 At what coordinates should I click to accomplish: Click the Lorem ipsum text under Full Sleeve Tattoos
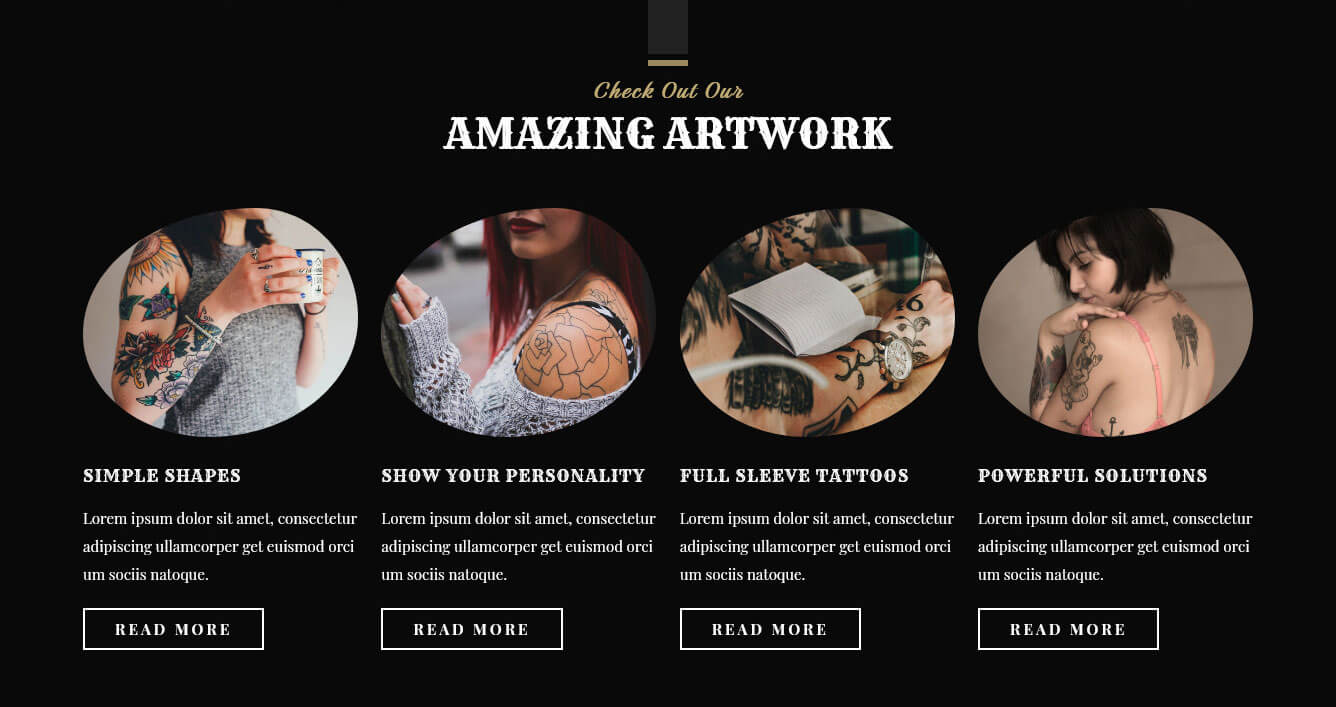pos(817,547)
